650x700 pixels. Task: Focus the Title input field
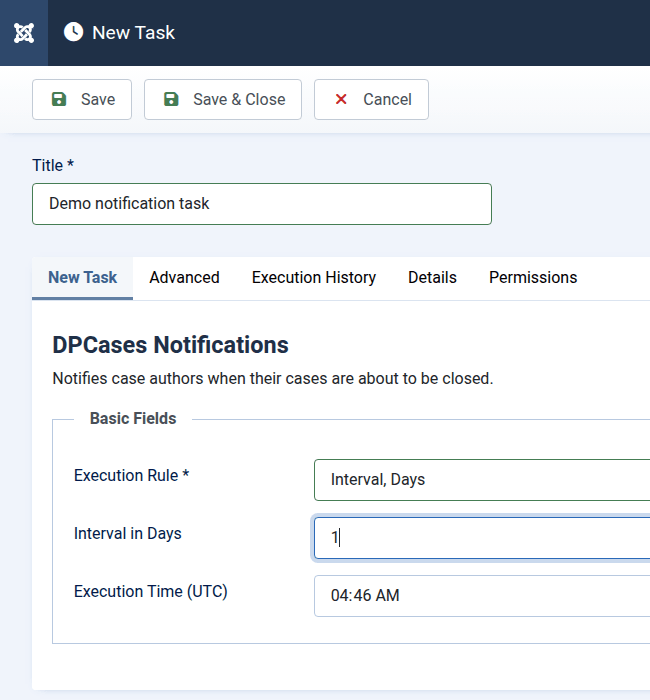pyautogui.click(x=262, y=204)
